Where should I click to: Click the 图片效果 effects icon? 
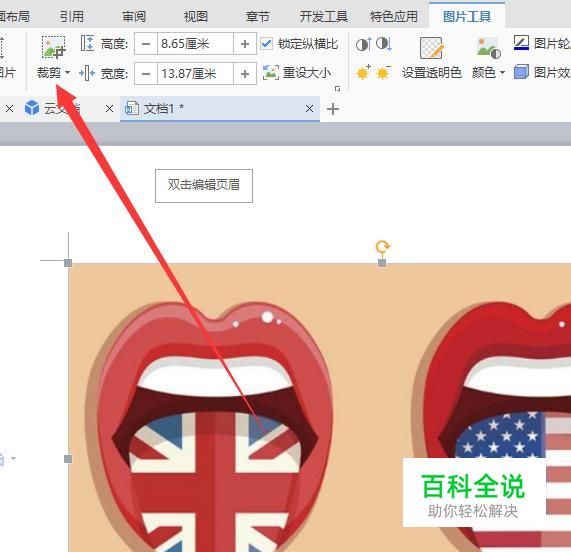(x=521, y=72)
